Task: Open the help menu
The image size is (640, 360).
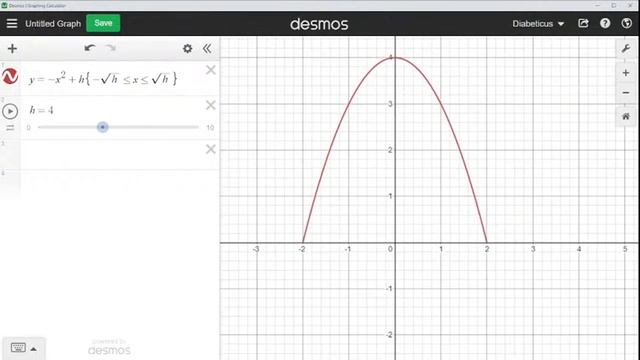Action: 605,23
